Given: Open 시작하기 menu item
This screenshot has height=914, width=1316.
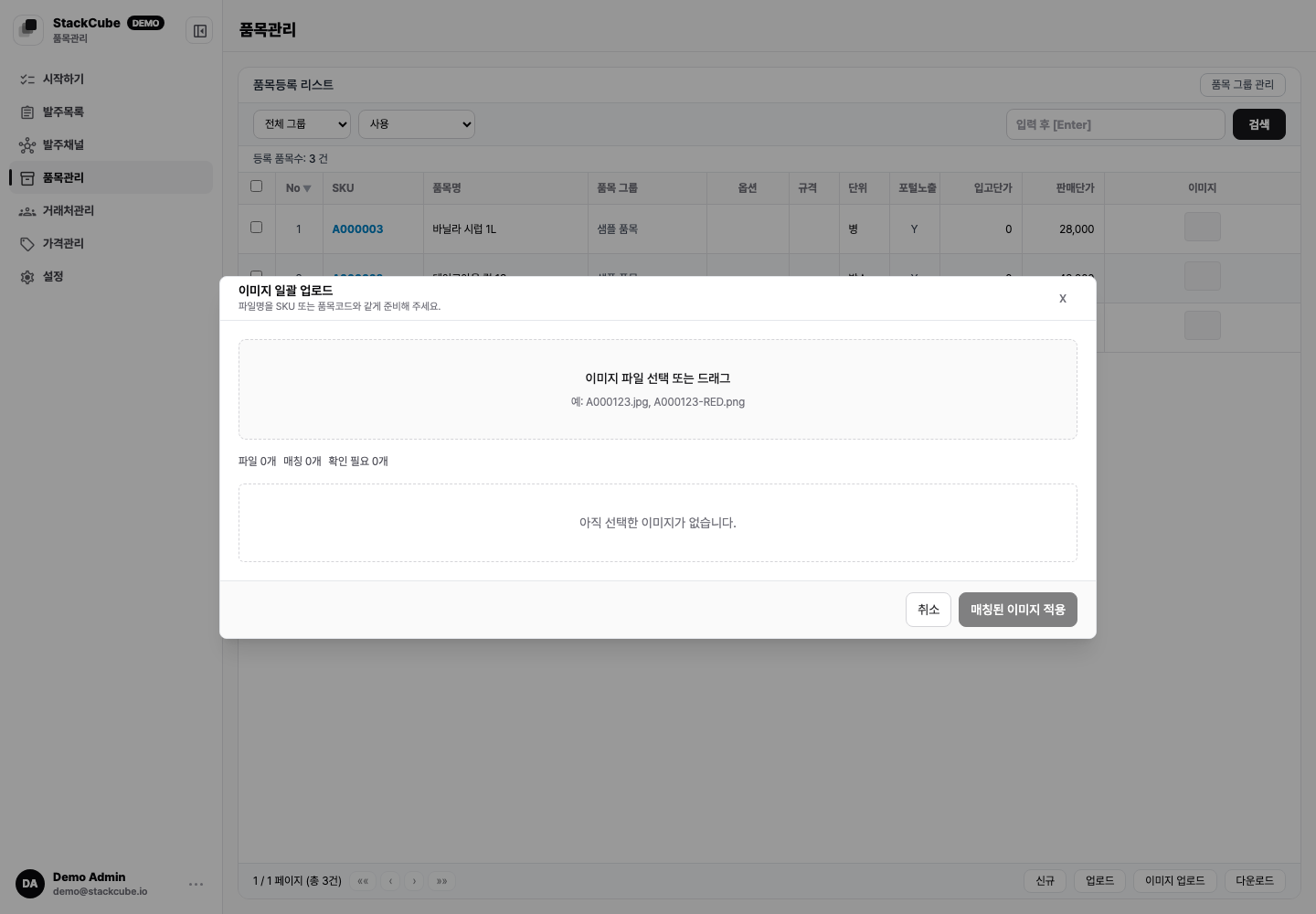Looking at the screenshot, I should pyautogui.click(x=111, y=80).
